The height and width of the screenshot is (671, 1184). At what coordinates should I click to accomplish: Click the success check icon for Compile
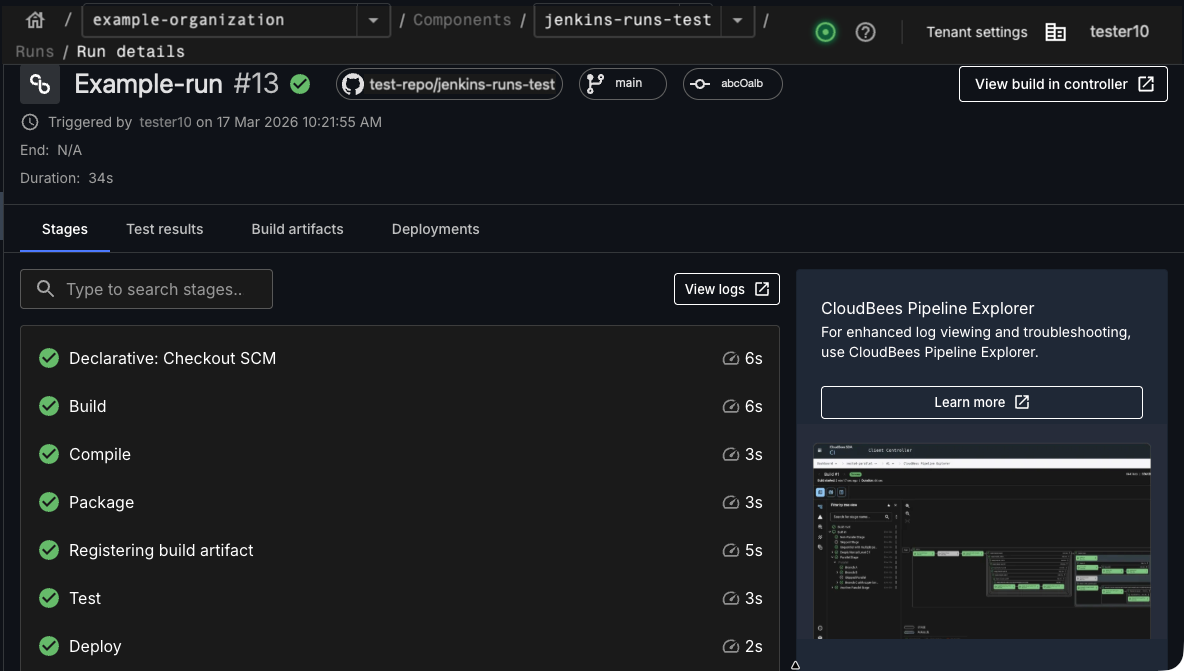point(49,454)
